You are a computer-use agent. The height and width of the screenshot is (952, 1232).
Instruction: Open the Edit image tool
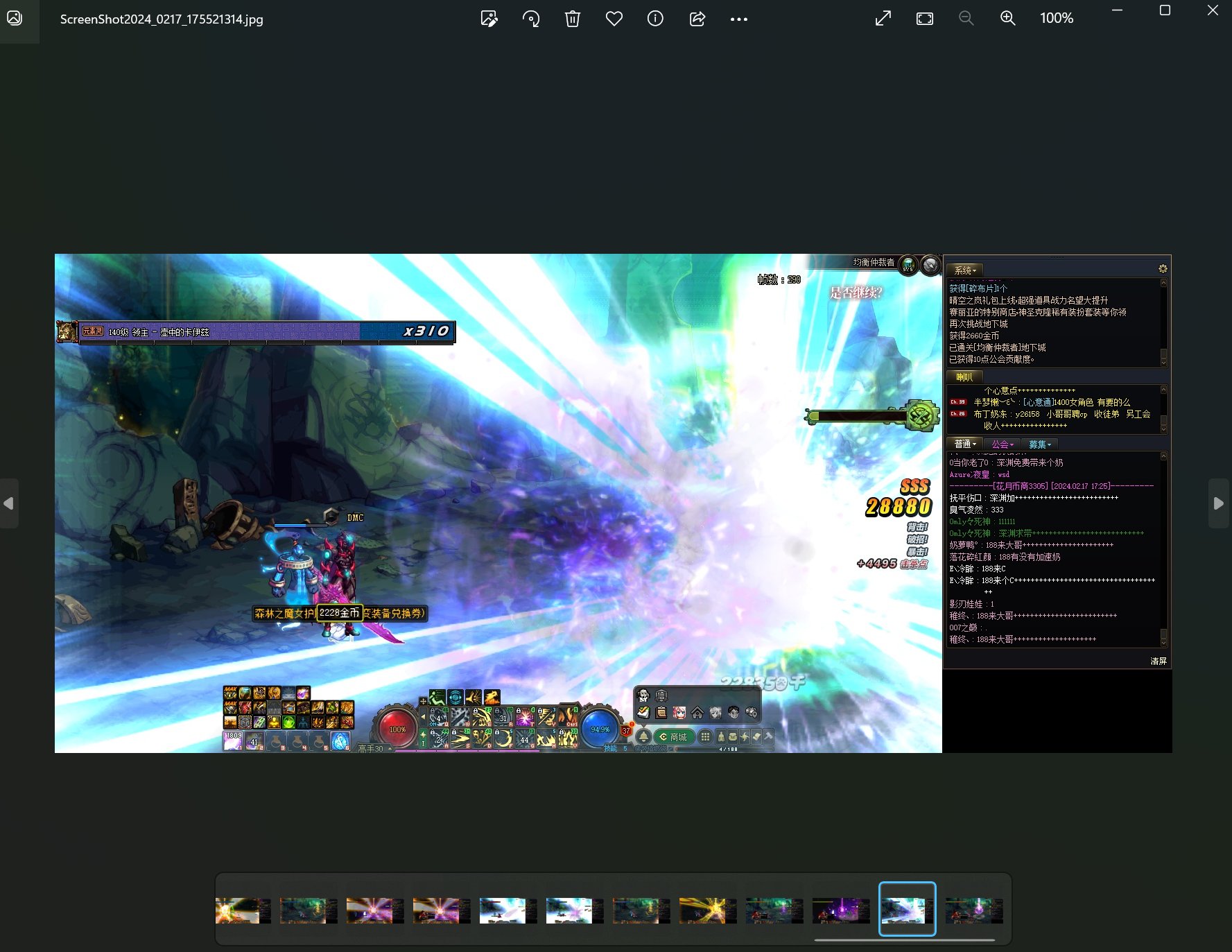click(489, 19)
